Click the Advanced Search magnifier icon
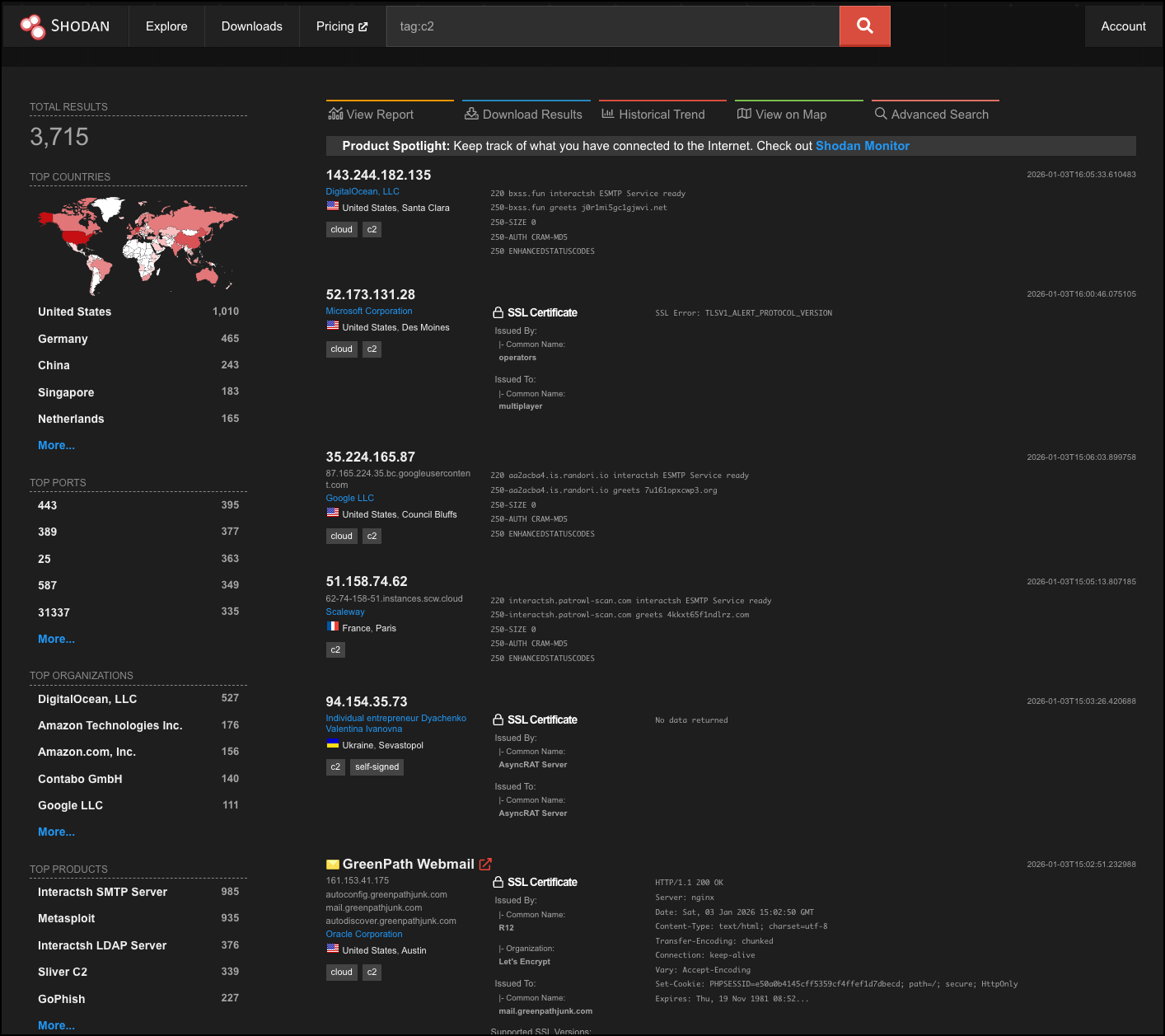Image resolution: width=1165 pixels, height=1036 pixels. click(x=881, y=114)
